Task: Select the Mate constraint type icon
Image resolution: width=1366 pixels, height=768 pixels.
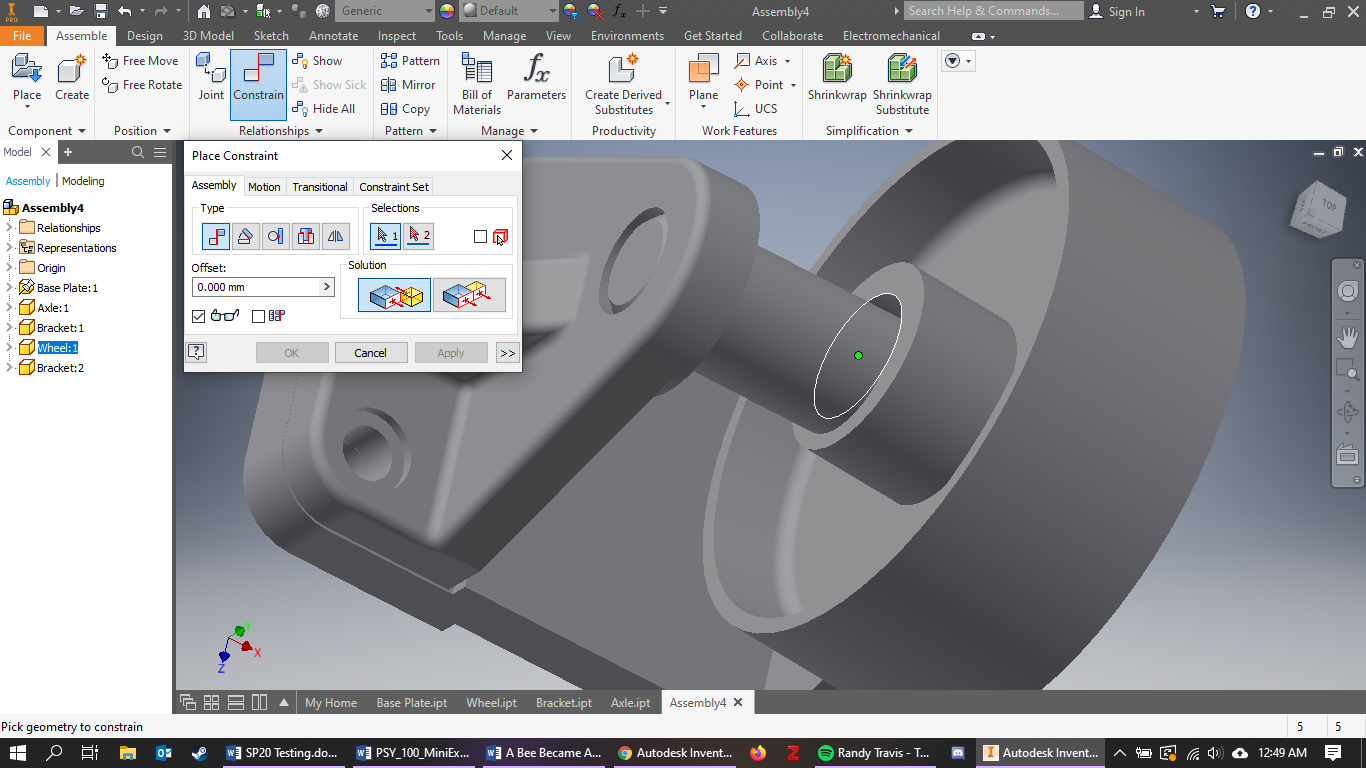Action: [216, 236]
